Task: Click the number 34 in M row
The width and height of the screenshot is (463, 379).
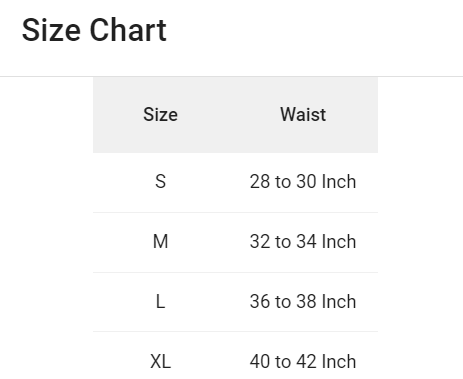Action: pyautogui.click(x=306, y=241)
